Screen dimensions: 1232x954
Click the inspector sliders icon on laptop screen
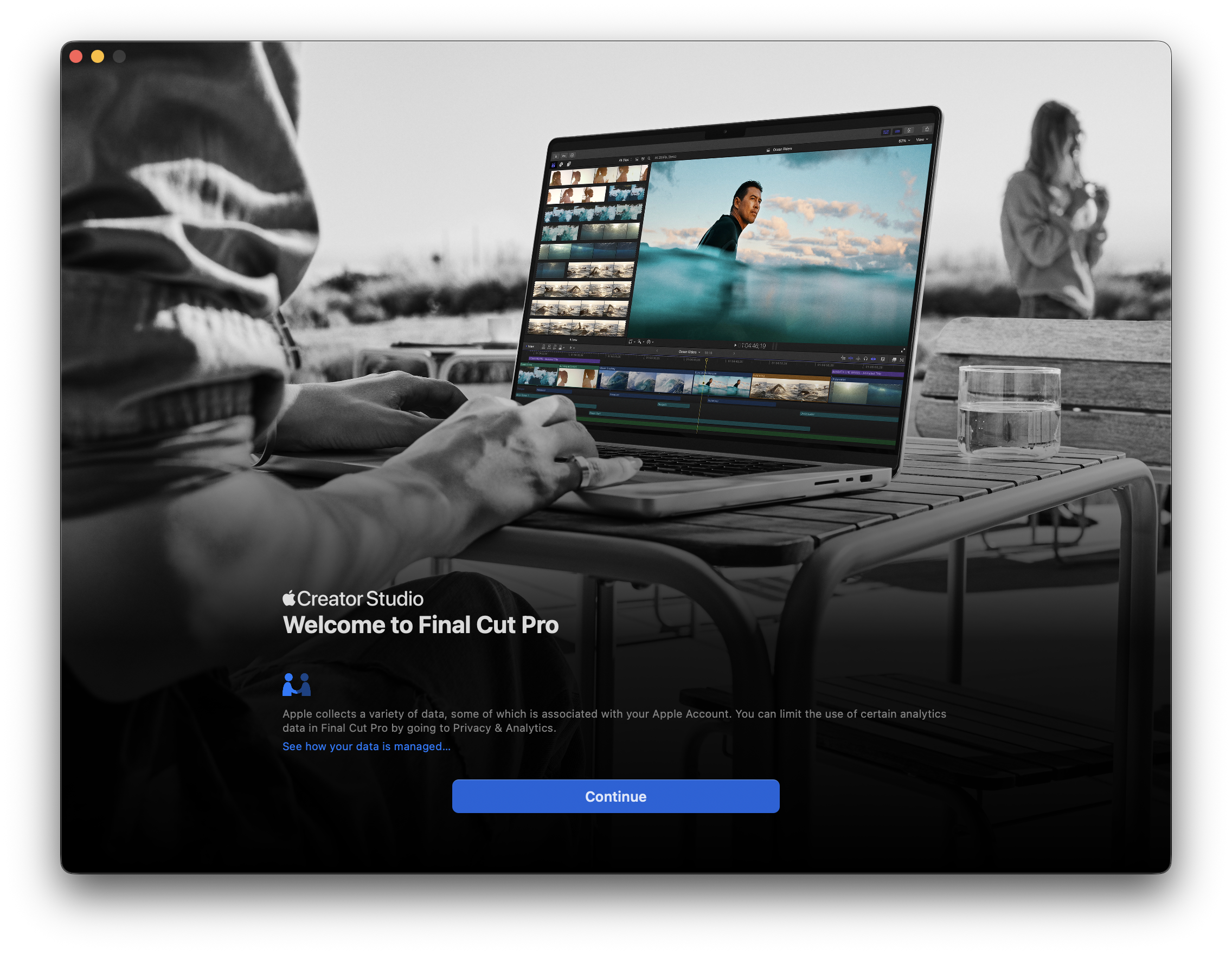click(x=909, y=131)
